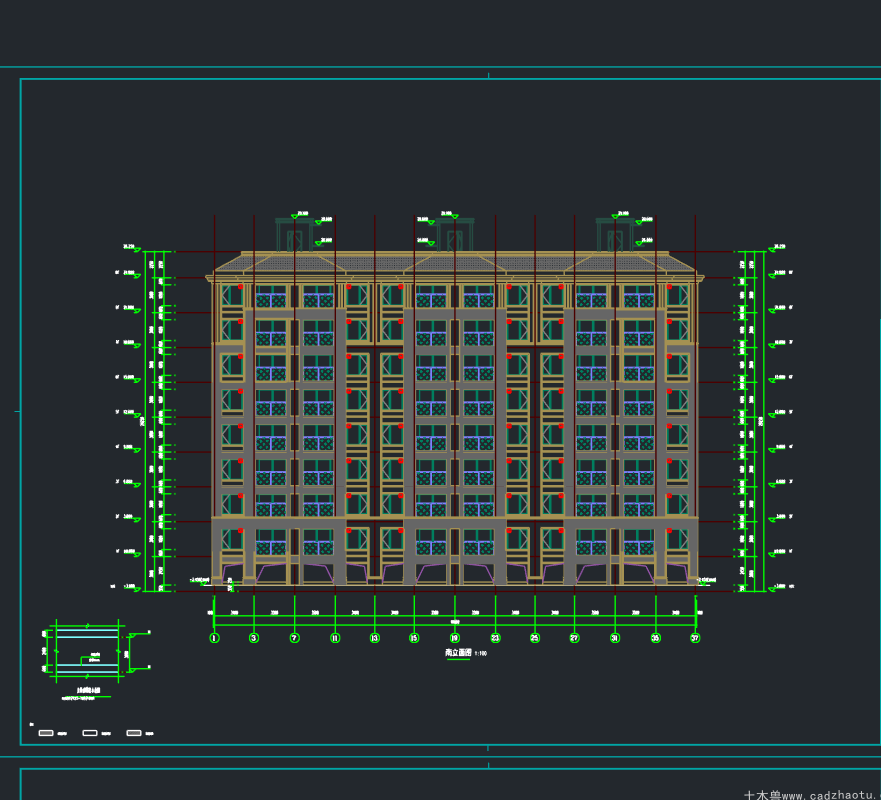This screenshot has width=881, height=800.
Task: Select the drawing title 南立面图
Action: (458, 653)
